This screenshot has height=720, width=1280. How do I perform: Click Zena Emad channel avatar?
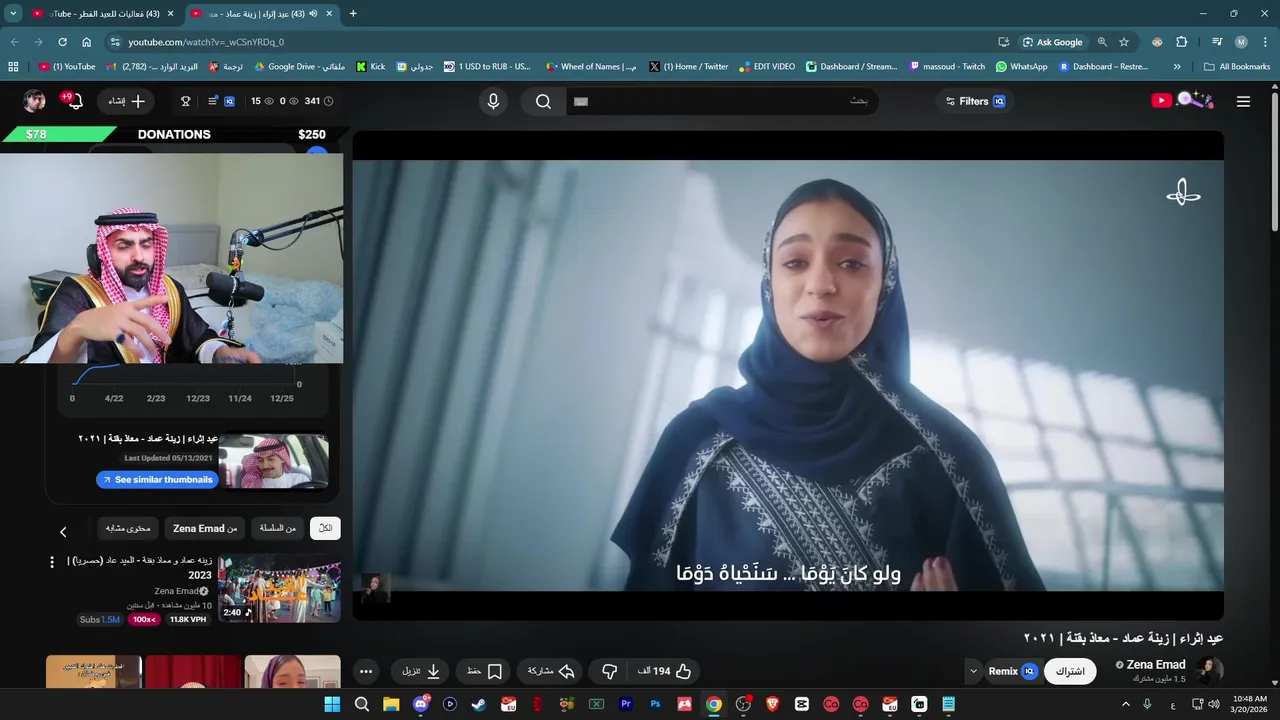tap(1210, 671)
